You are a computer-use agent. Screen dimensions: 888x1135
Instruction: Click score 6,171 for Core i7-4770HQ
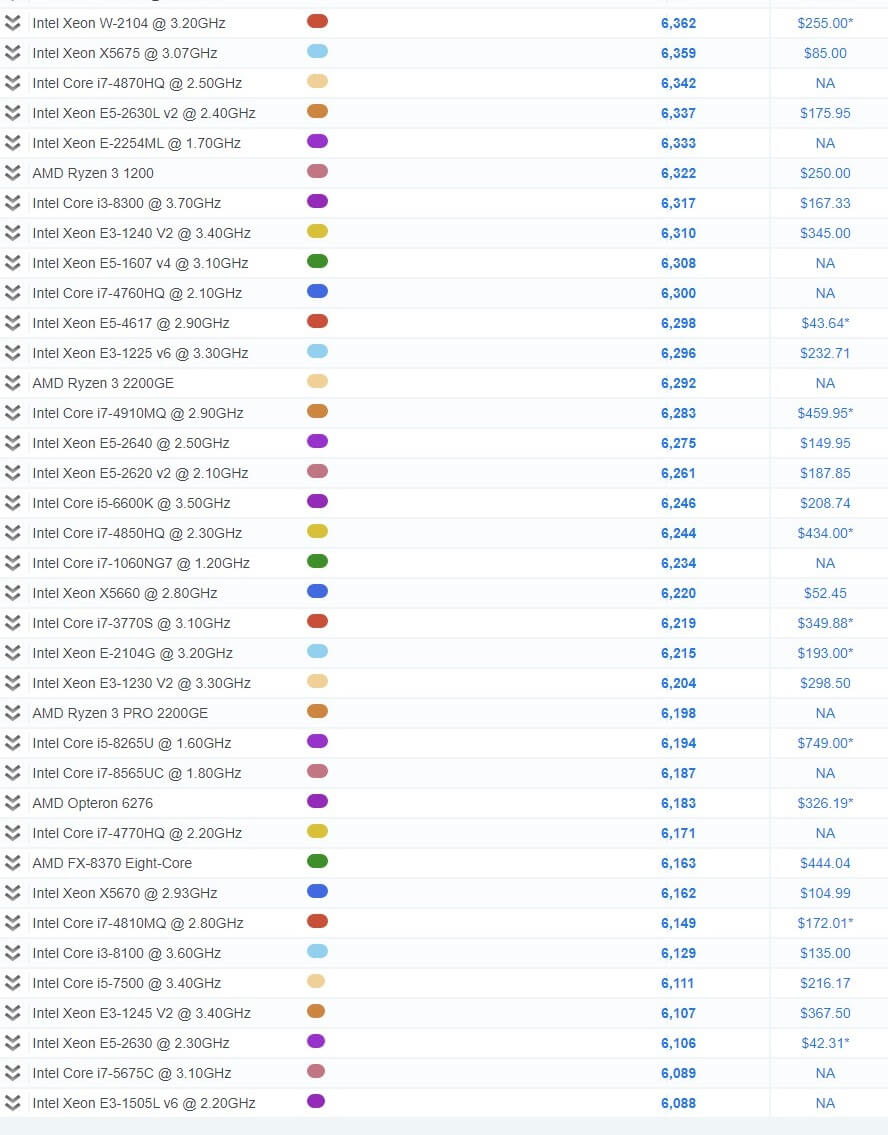click(678, 833)
